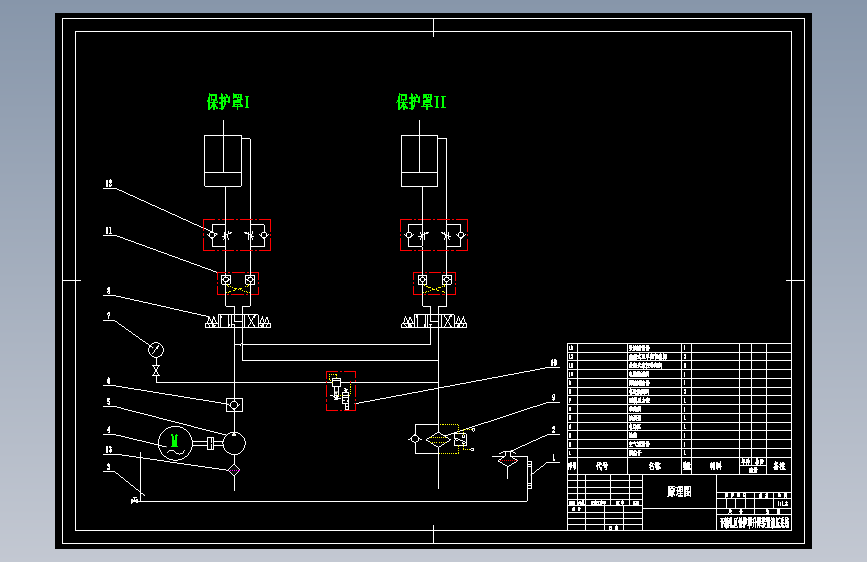
Task: Click callout number 10 pointing to relief valve
Action: pyautogui.click(x=553, y=363)
